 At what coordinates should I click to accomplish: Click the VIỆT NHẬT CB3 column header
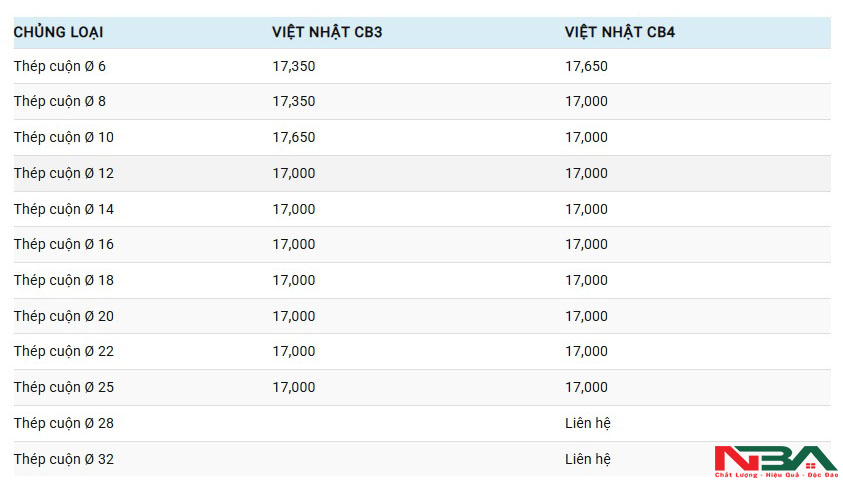coord(327,33)
